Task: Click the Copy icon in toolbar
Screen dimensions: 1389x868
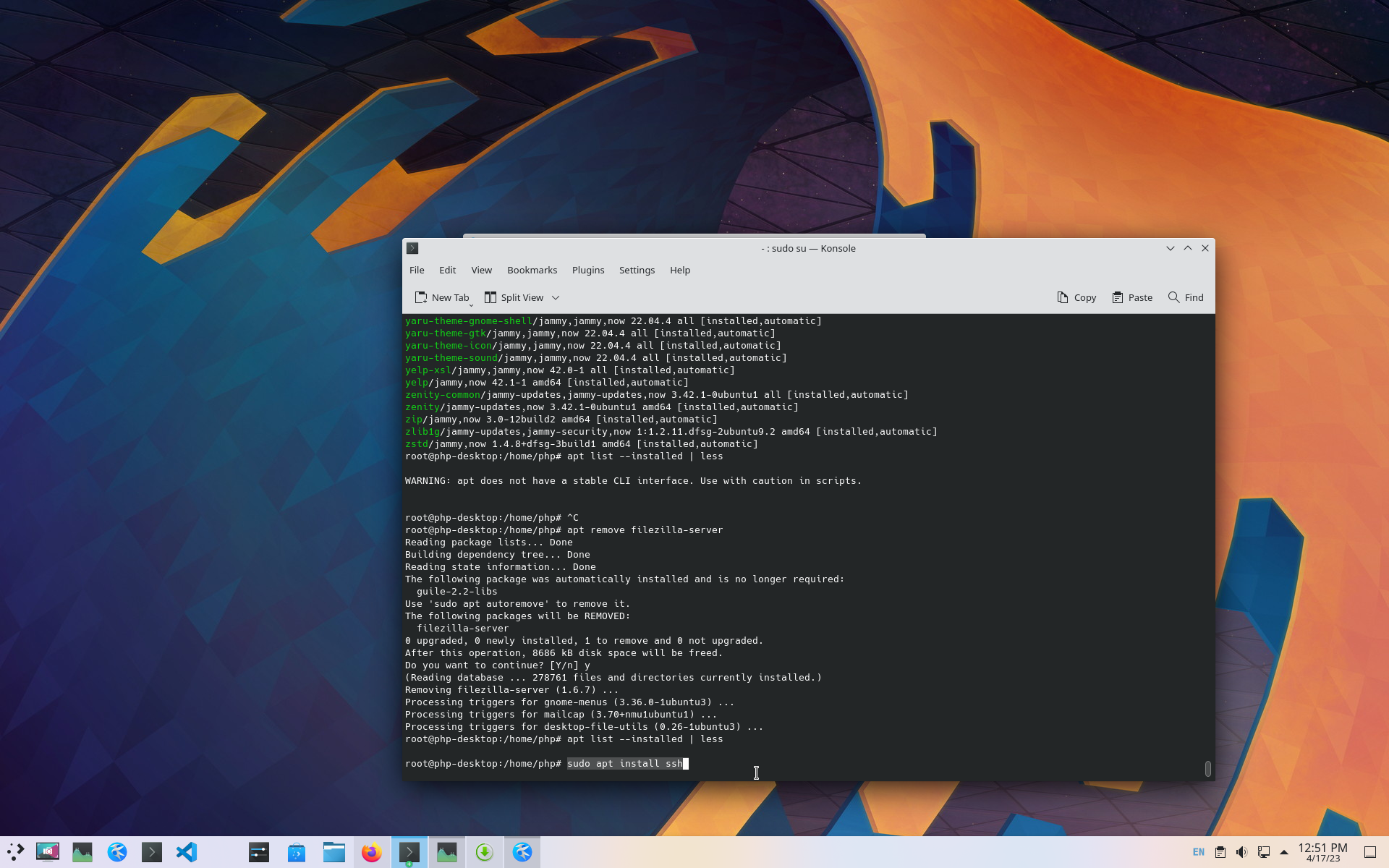Action: (x=1063, y=297)
